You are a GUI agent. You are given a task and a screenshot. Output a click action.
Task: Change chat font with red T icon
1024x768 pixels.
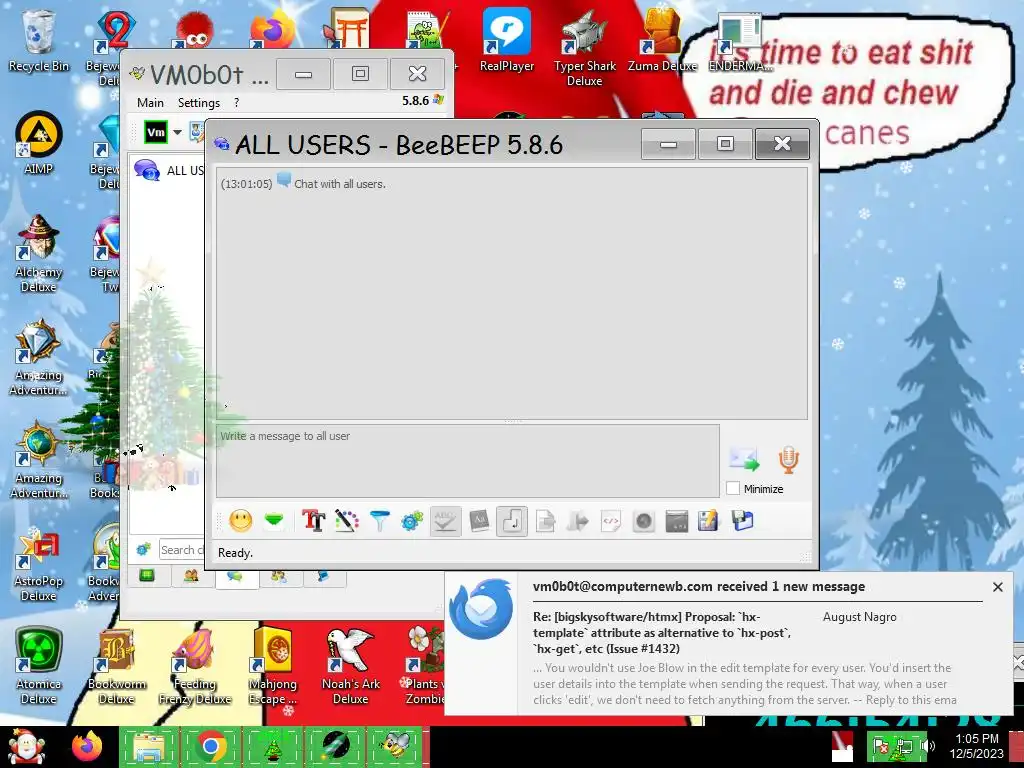coord(313,520)
